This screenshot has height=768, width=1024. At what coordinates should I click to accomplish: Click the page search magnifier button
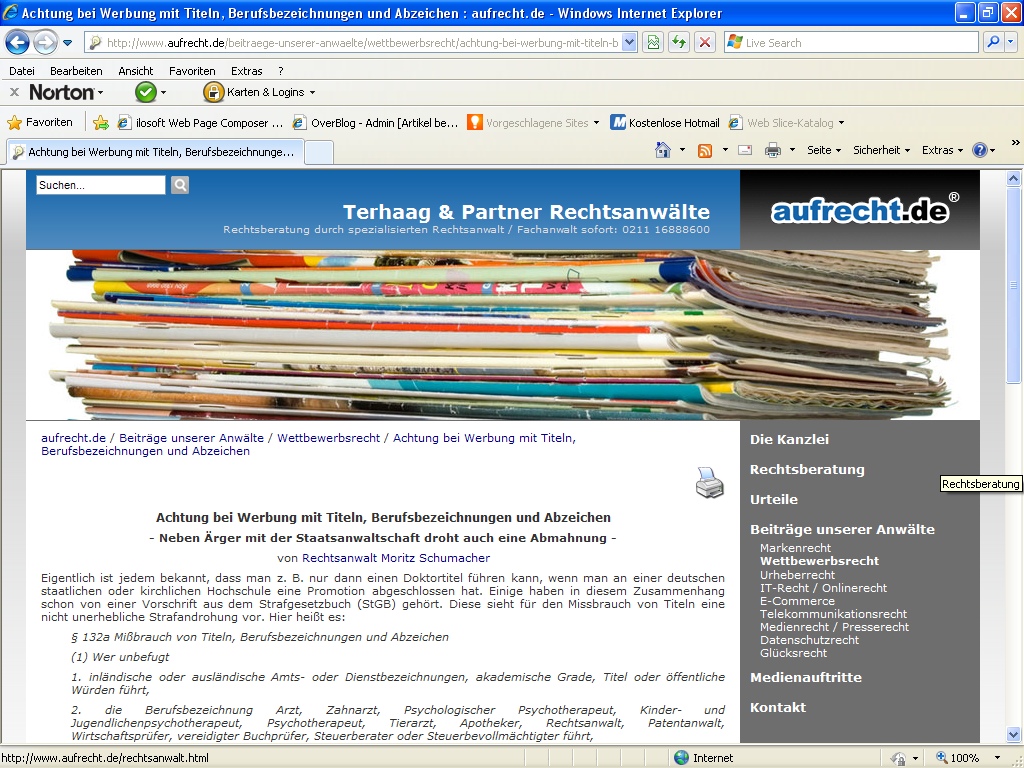point(180,185)
